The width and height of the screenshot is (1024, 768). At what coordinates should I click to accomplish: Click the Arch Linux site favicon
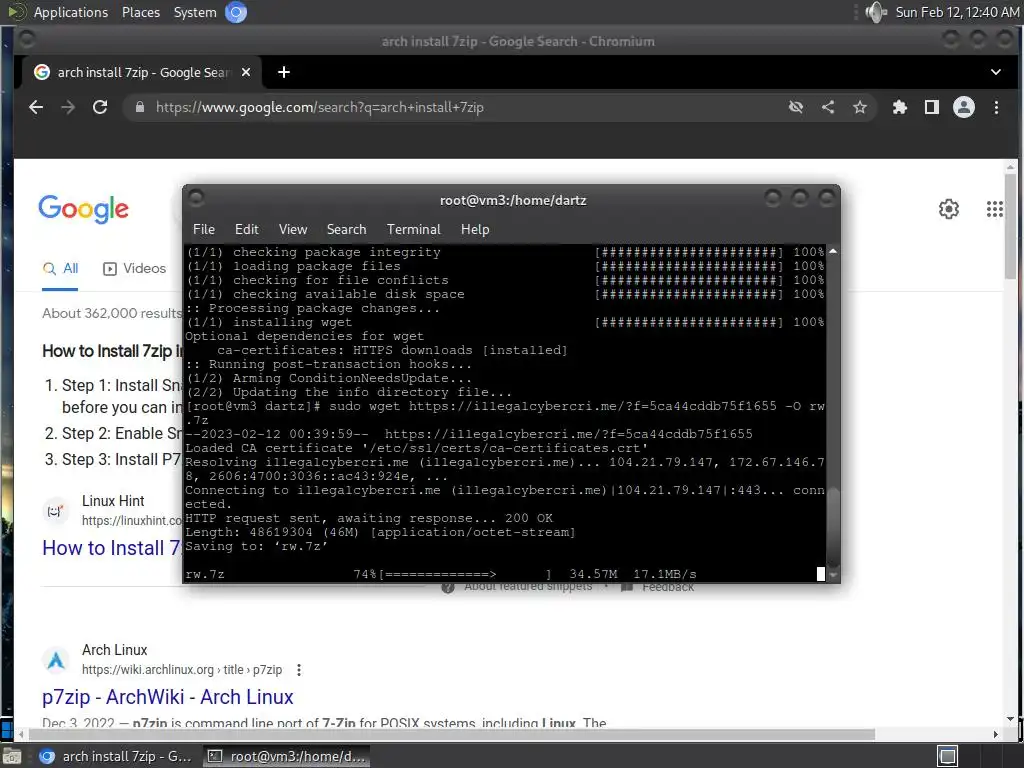pos(56,660)
